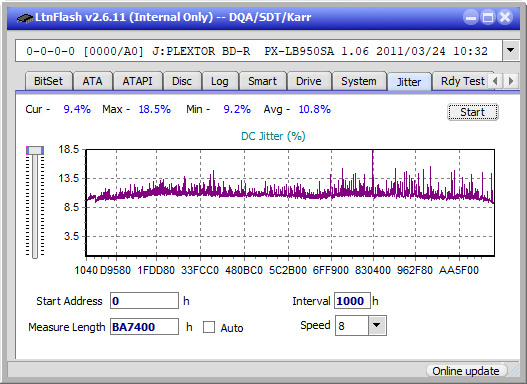Image resolution: width=527 pixels, height=384 pixels.
Task: Select the Rdy Test tab
Action: pyautogui.click(x=462, y=81)
